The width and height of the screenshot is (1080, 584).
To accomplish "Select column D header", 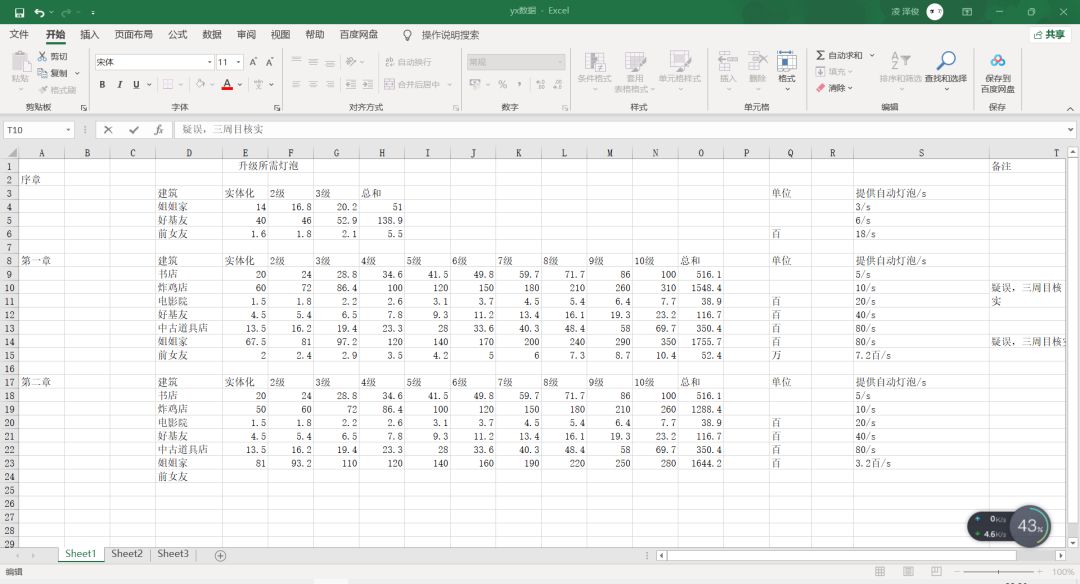I will (x=189, y=153).
